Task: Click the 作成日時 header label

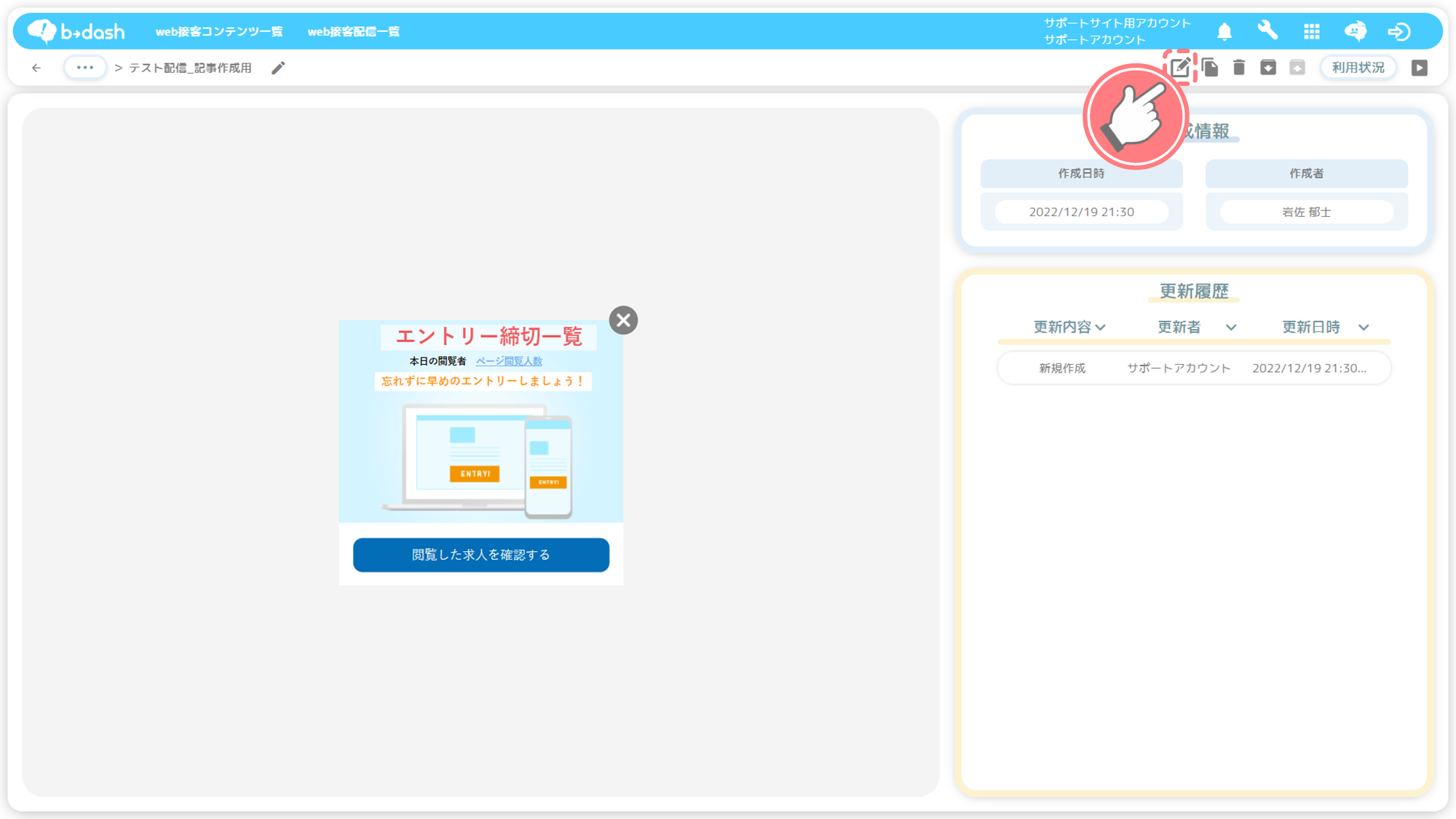Action: click(x=1082, y=173)
